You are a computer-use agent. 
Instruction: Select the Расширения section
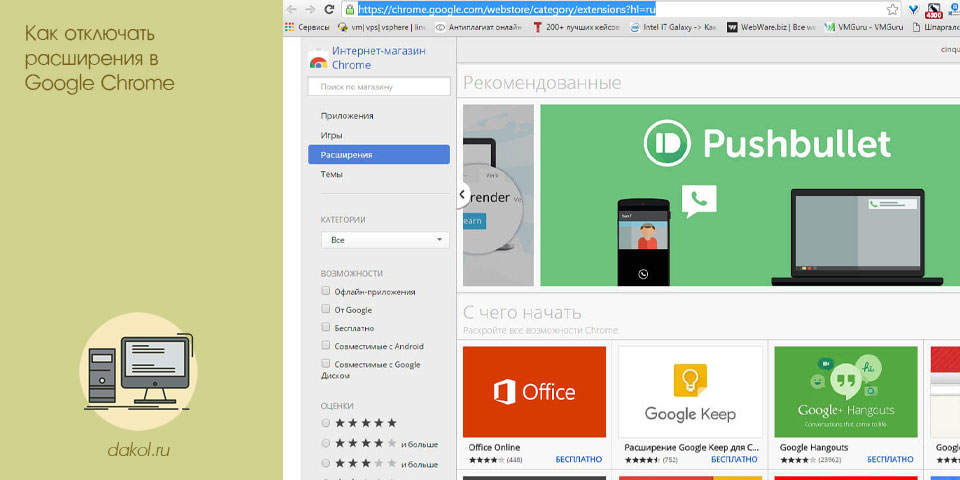tap(379, 155)
